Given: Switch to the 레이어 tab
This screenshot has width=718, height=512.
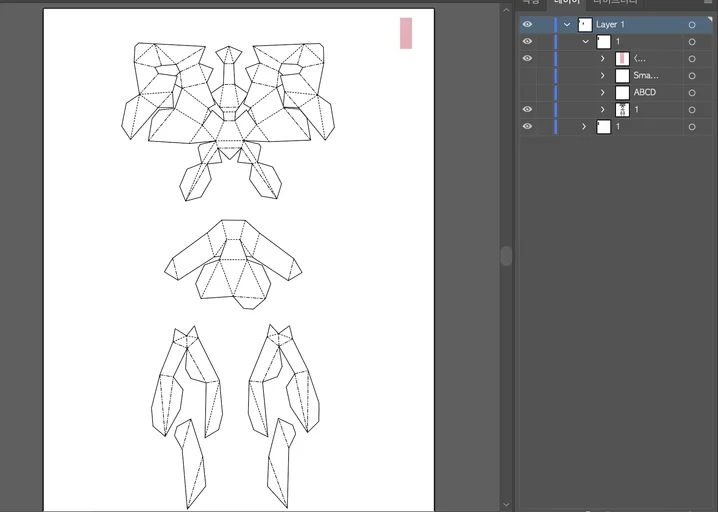Looking at the screenshot, I should [567, 3].
